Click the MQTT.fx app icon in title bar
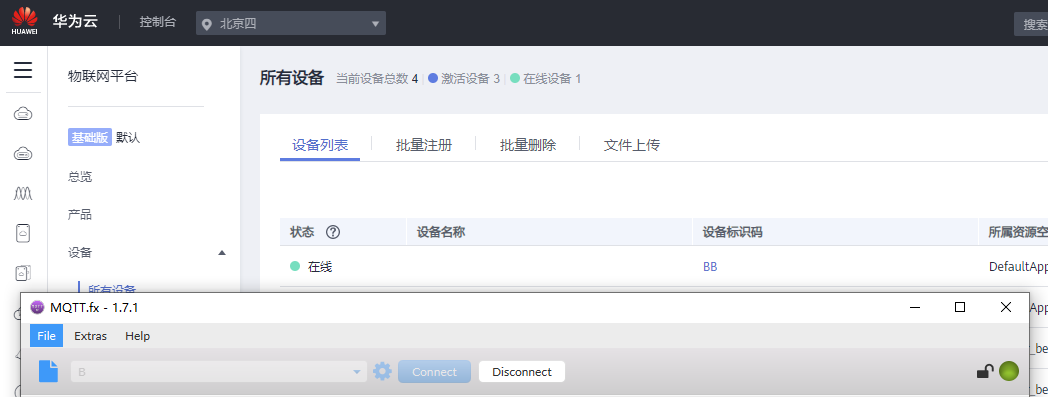This screenshot has height=397, width=1048. pos(37,307)
